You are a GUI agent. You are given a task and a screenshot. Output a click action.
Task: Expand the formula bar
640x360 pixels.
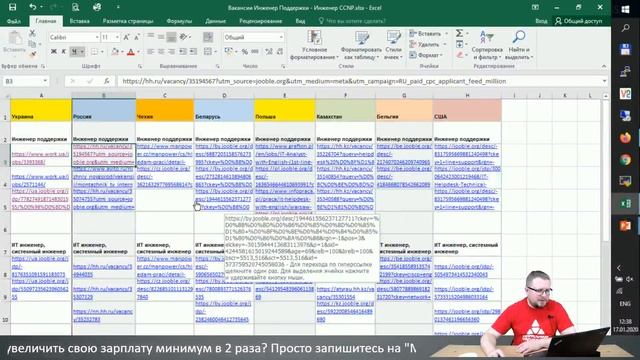tap(604, 81)
